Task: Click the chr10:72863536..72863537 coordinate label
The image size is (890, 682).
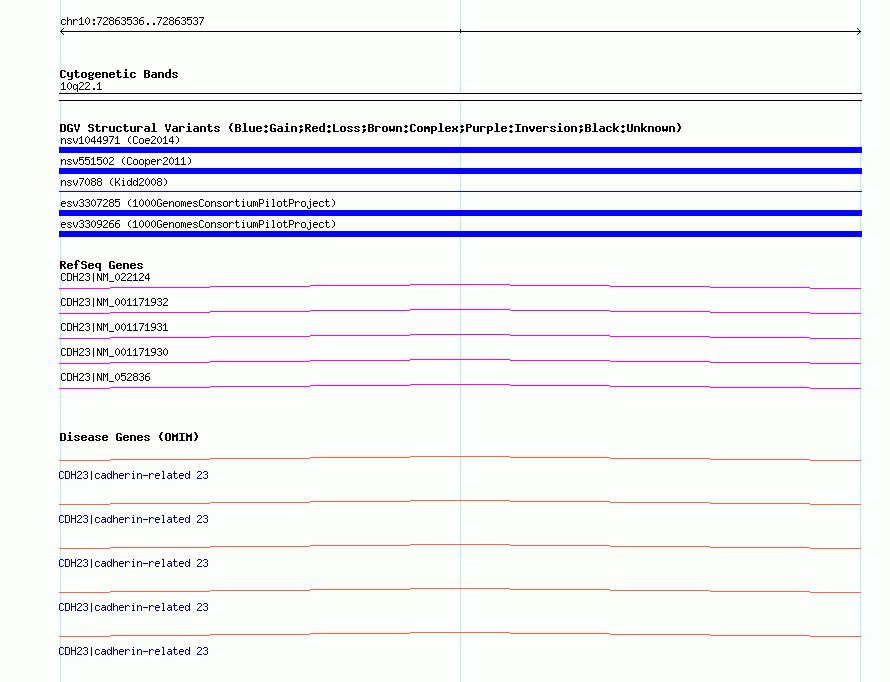Action: pos(132,22)
